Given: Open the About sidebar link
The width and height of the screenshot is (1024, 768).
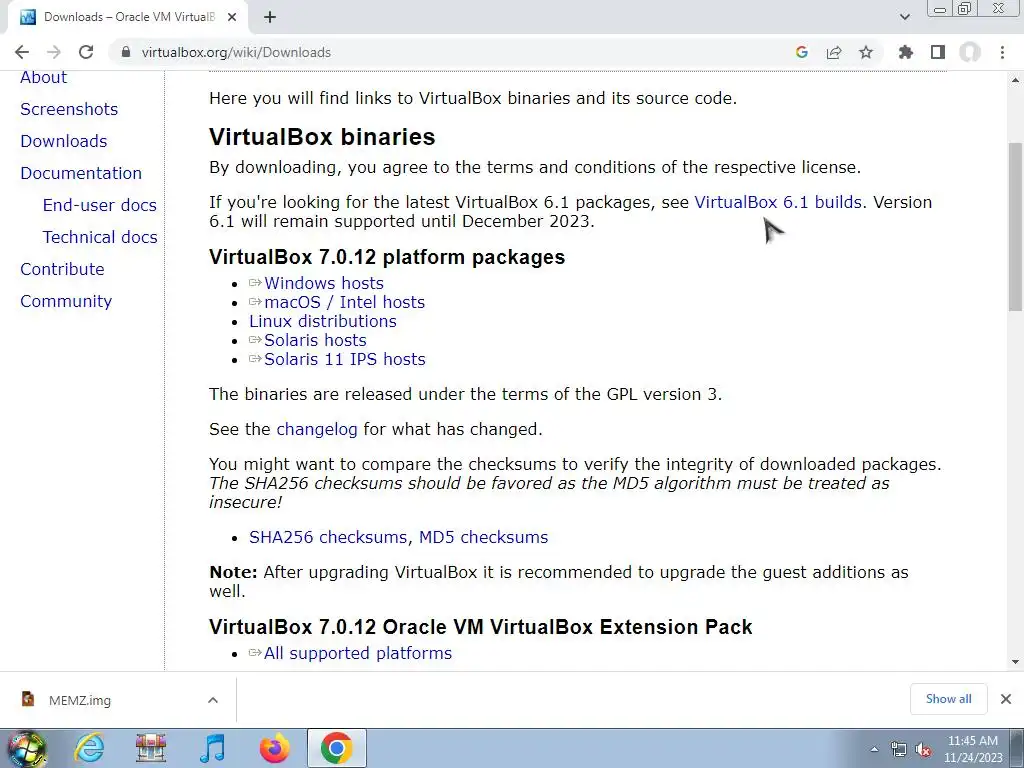Looking at the screenshot, I should (x=44, y=77).
